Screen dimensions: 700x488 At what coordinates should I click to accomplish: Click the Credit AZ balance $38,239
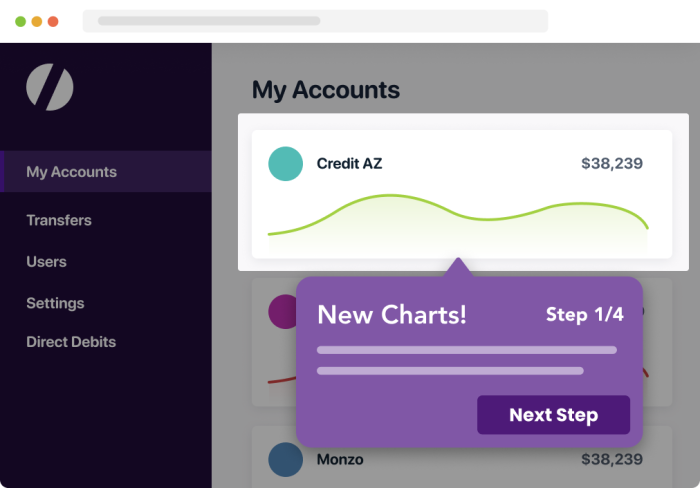(x=612, y=163)
